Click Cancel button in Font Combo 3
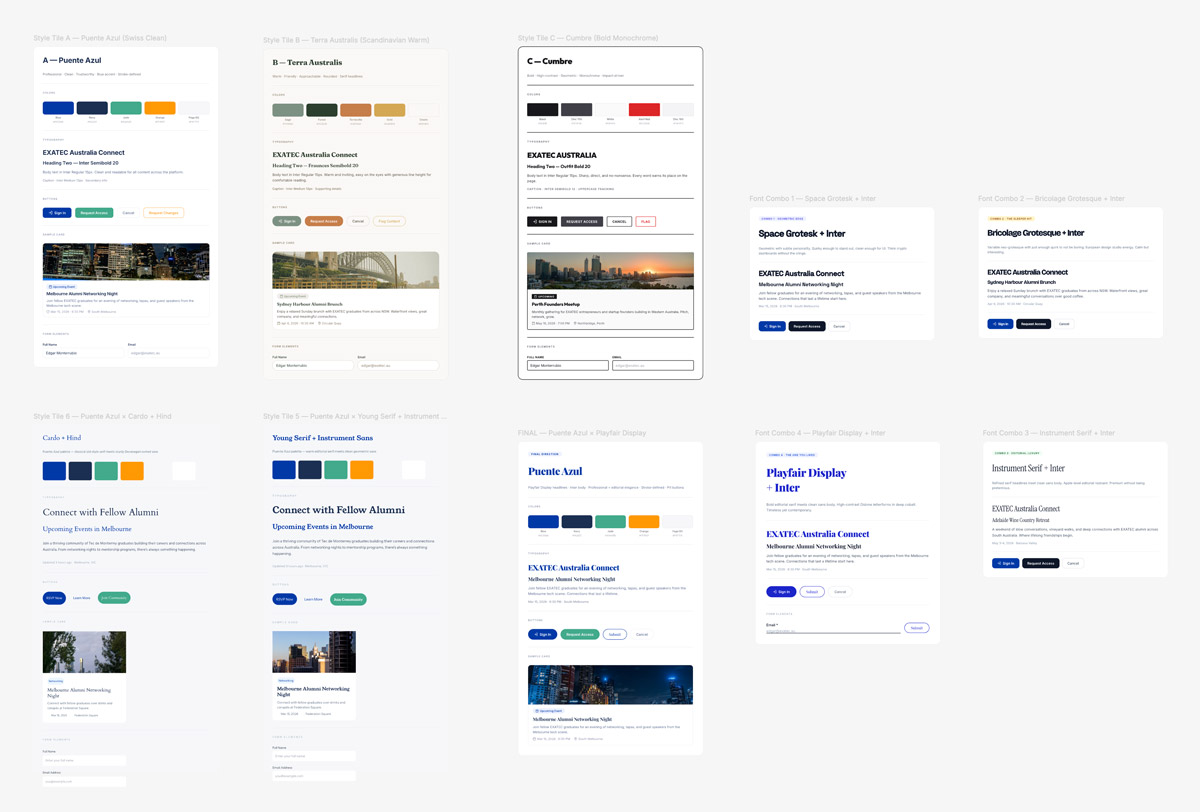1200x812 pixels. [x=1073, y=563]
